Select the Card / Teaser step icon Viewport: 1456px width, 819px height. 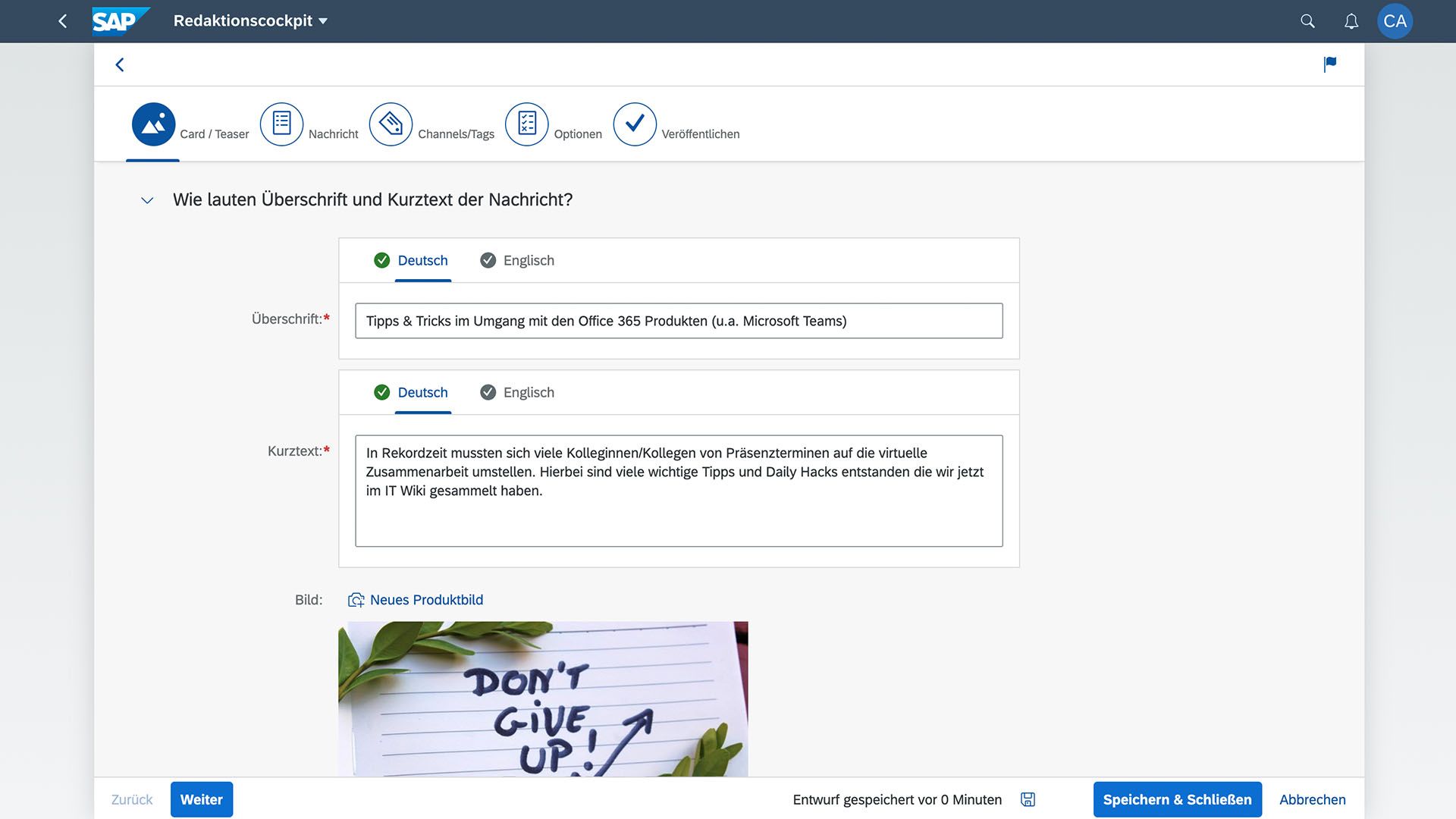(153, 124)
